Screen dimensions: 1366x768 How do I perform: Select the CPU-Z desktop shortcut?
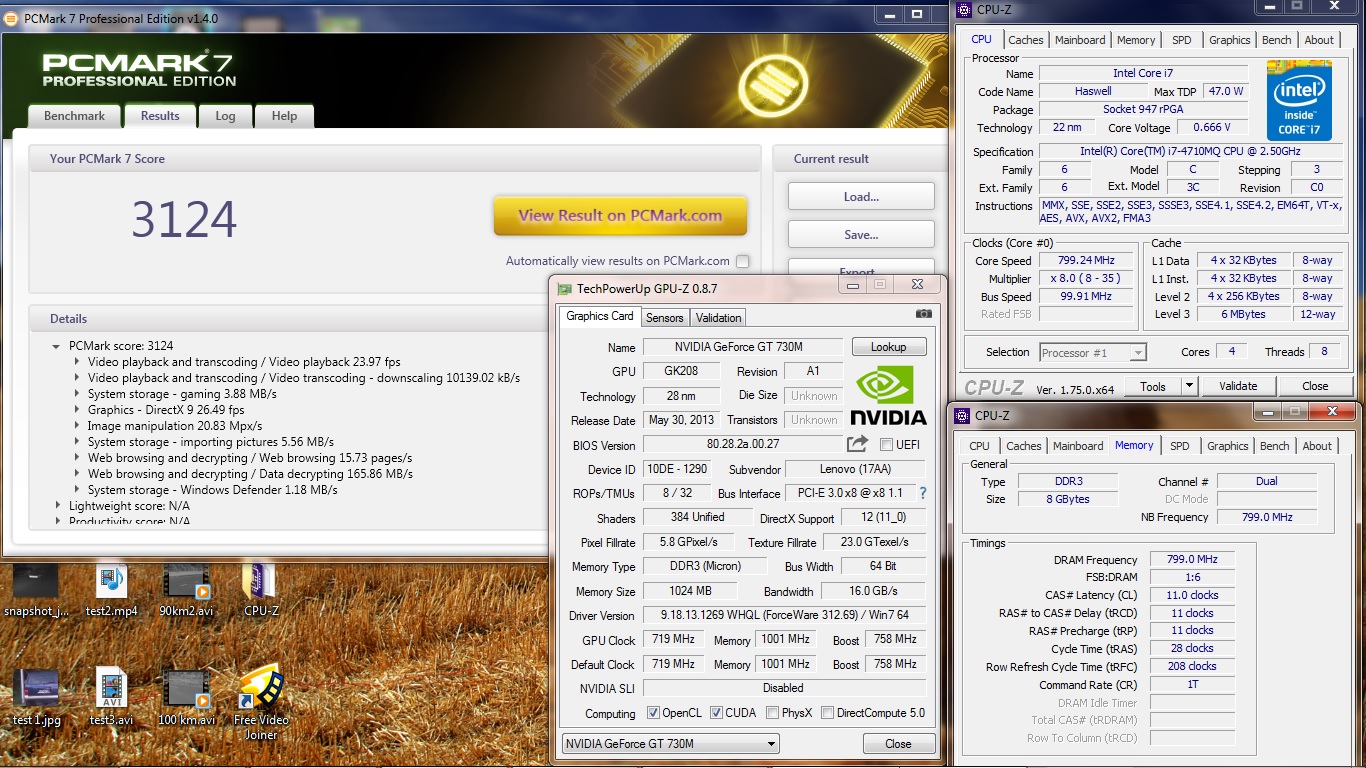(261, 590)
